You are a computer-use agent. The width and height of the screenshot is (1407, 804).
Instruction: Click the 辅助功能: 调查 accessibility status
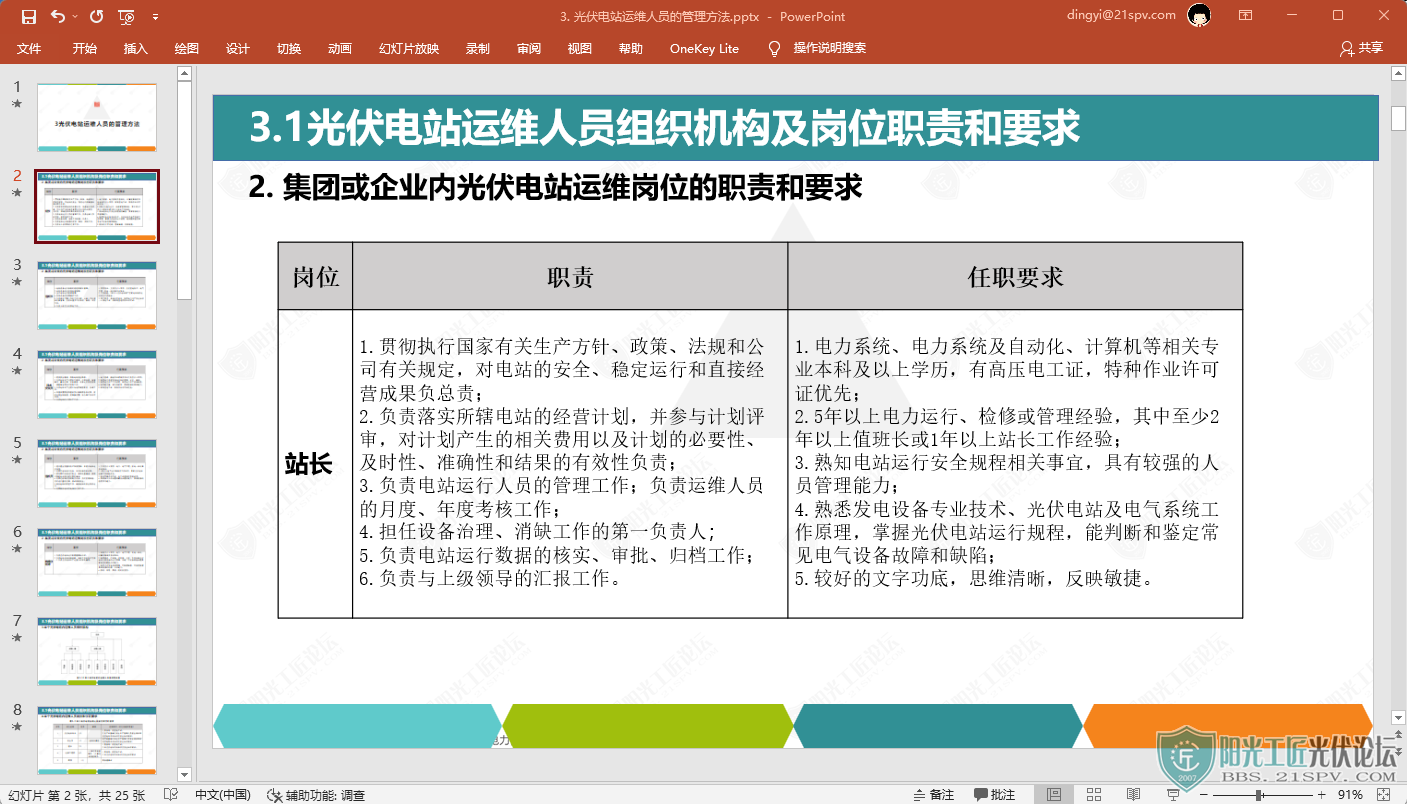click(x=317, y=795)
